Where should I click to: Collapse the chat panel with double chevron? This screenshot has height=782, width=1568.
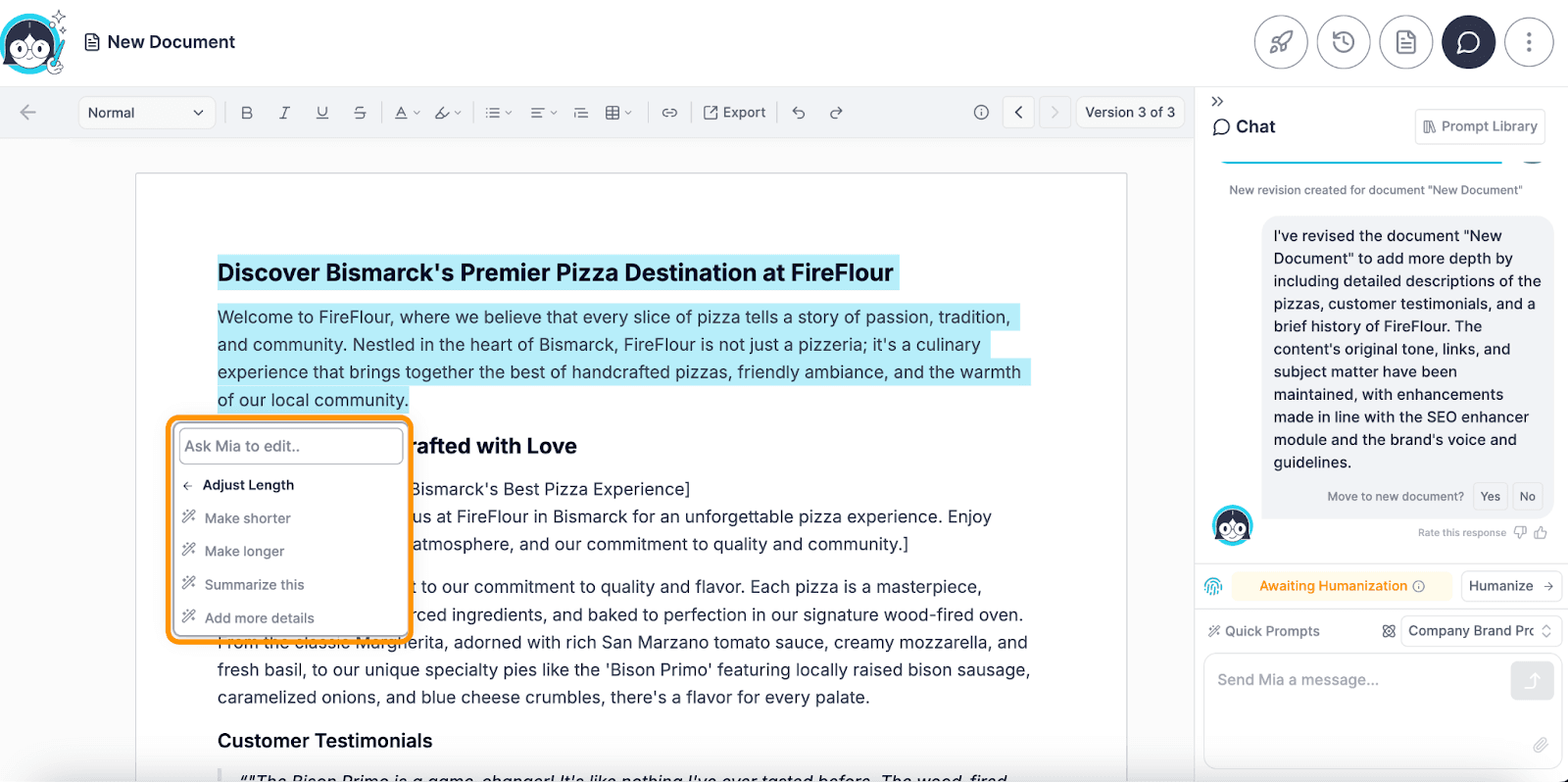[x=1217, y=101]
